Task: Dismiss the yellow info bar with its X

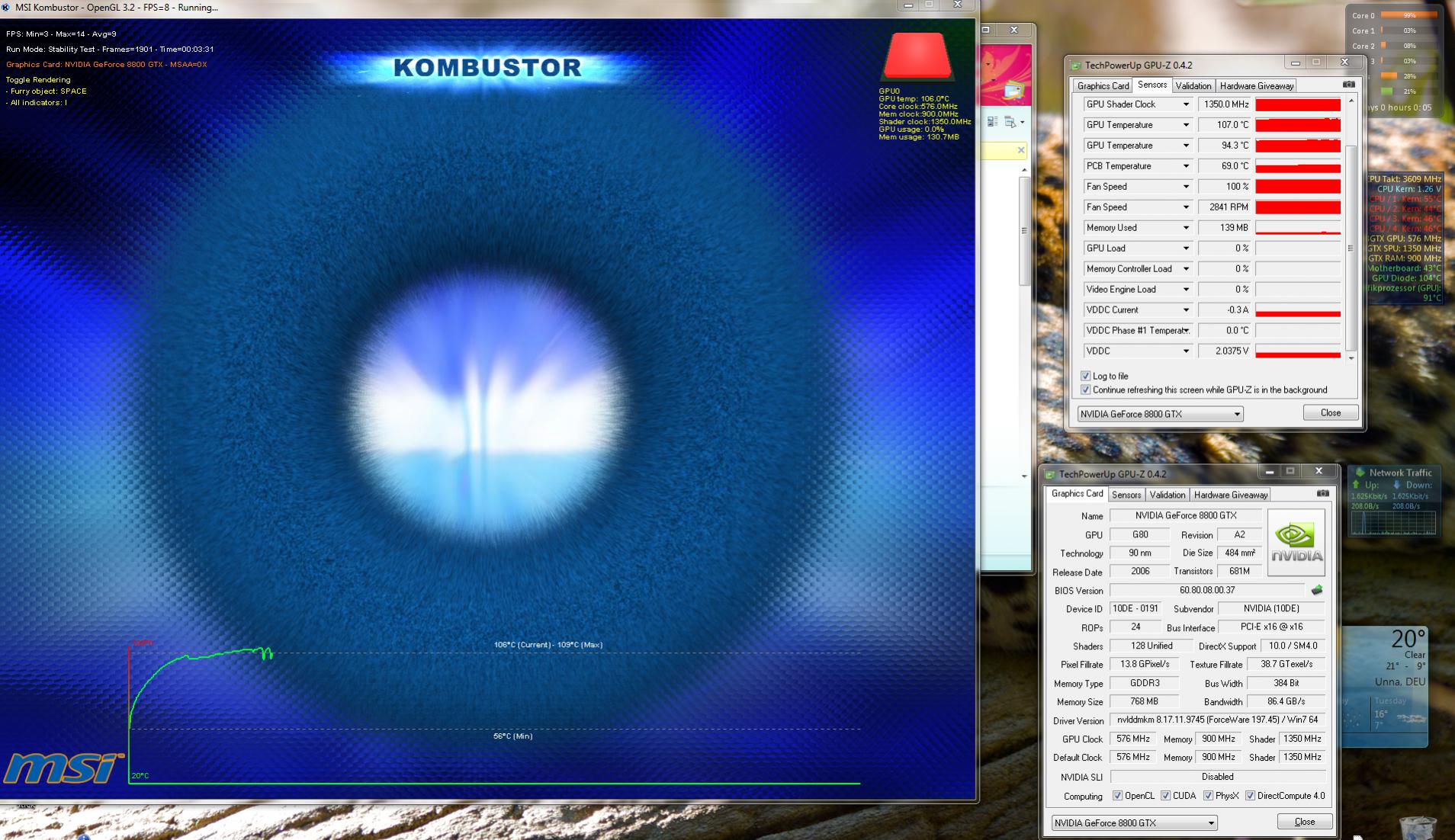Action: pyautogui.click(x=1021, y=150)
